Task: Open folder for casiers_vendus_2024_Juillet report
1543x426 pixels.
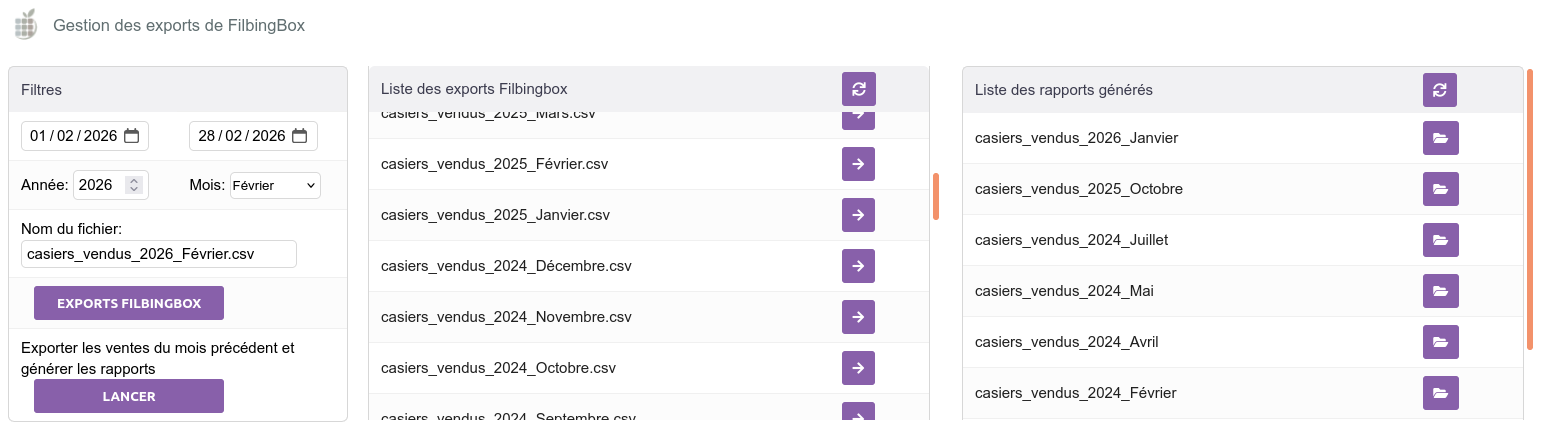Action: [x=1440, y=240]
